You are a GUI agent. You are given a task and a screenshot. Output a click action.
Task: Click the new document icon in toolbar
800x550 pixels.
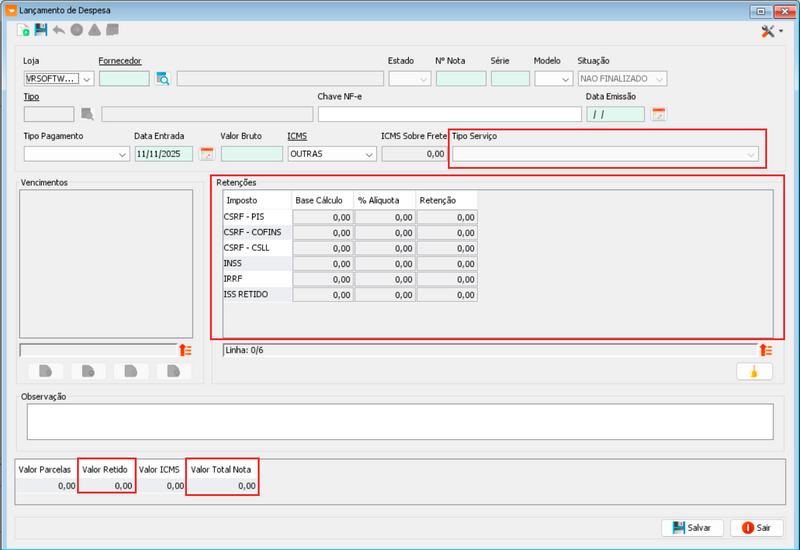coord(24,31)
